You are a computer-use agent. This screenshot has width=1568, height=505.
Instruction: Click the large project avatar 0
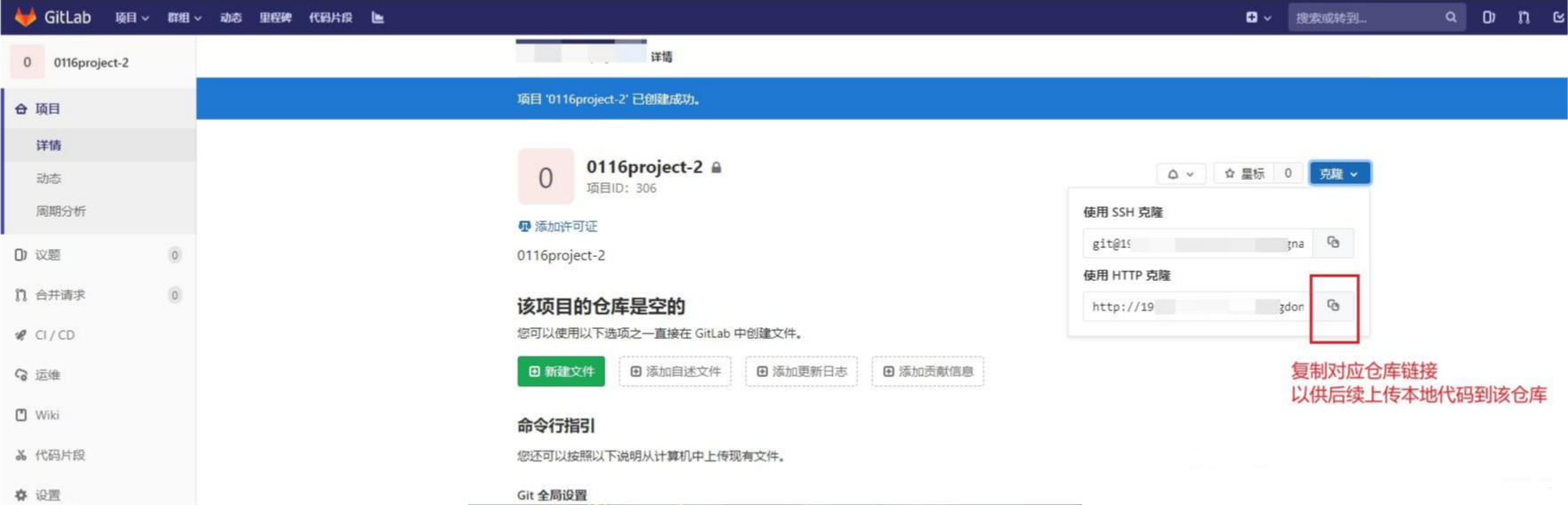click(546, 177)
